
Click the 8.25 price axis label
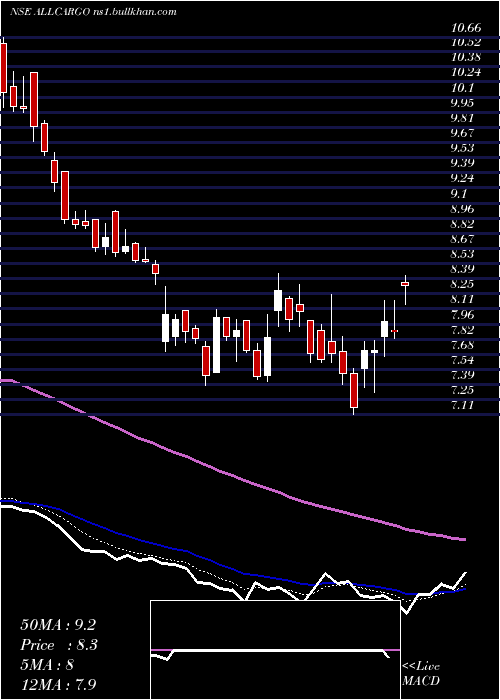click(x=462, y=284)
